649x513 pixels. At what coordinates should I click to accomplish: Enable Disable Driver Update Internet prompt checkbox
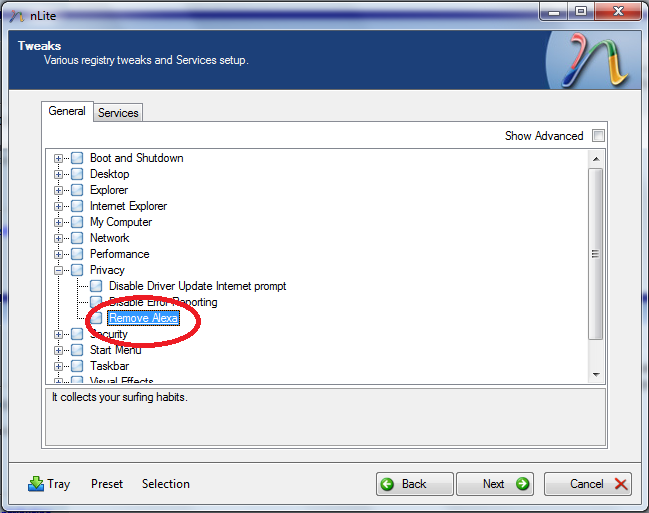96,286
